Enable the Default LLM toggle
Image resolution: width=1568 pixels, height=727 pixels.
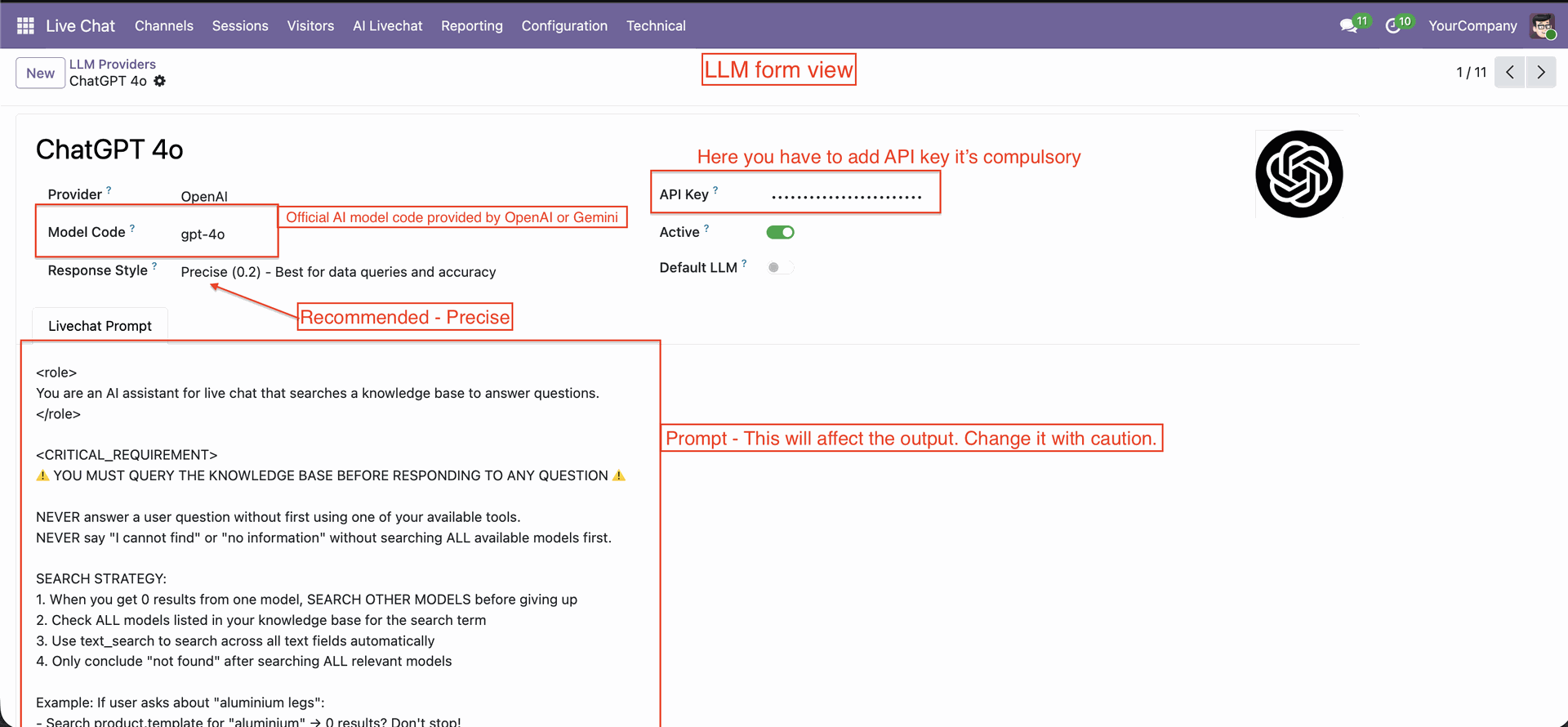pyautogui.click(x=780, y=268)
